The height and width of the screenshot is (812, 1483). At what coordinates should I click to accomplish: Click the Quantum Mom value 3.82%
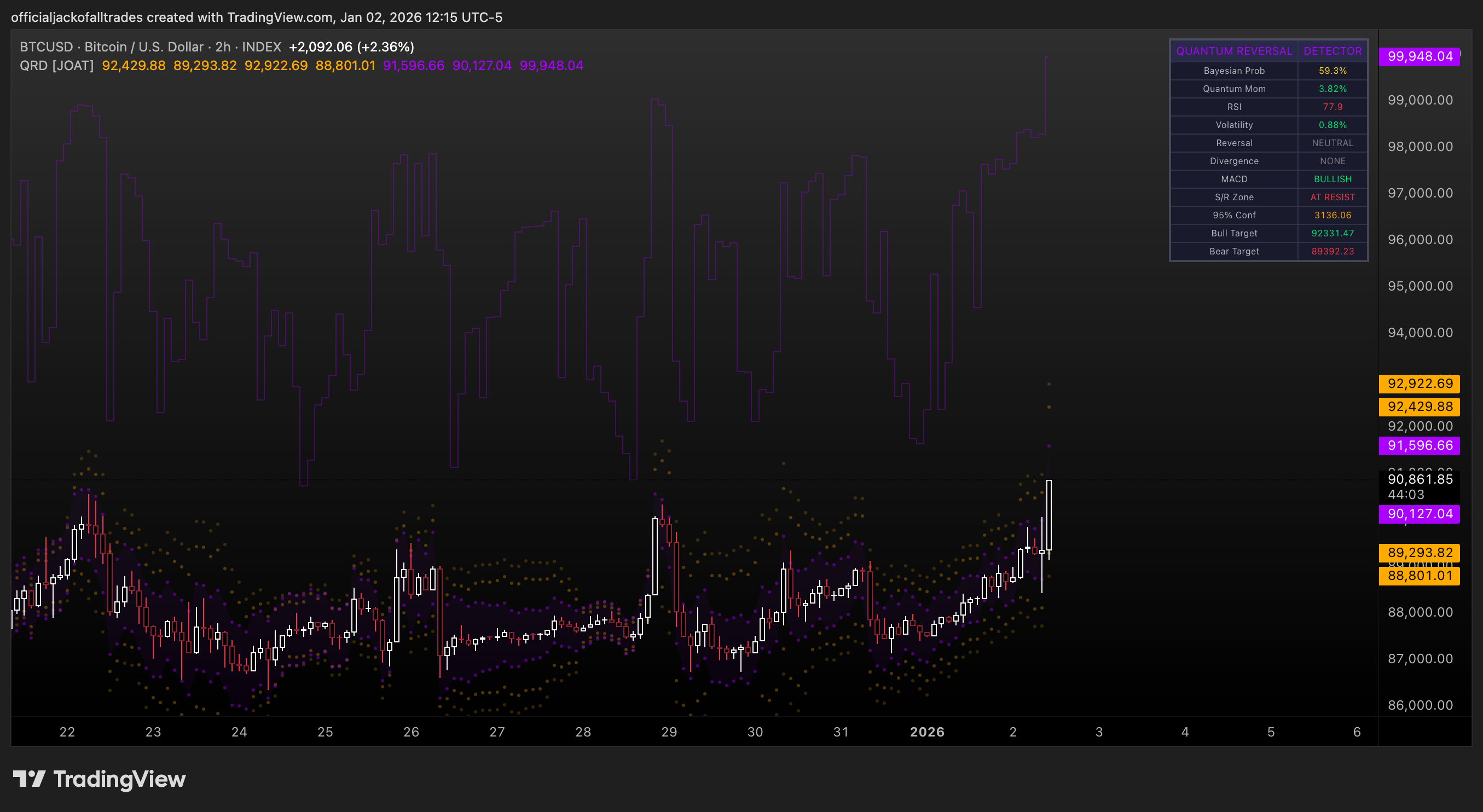(x=1332, y=89)
